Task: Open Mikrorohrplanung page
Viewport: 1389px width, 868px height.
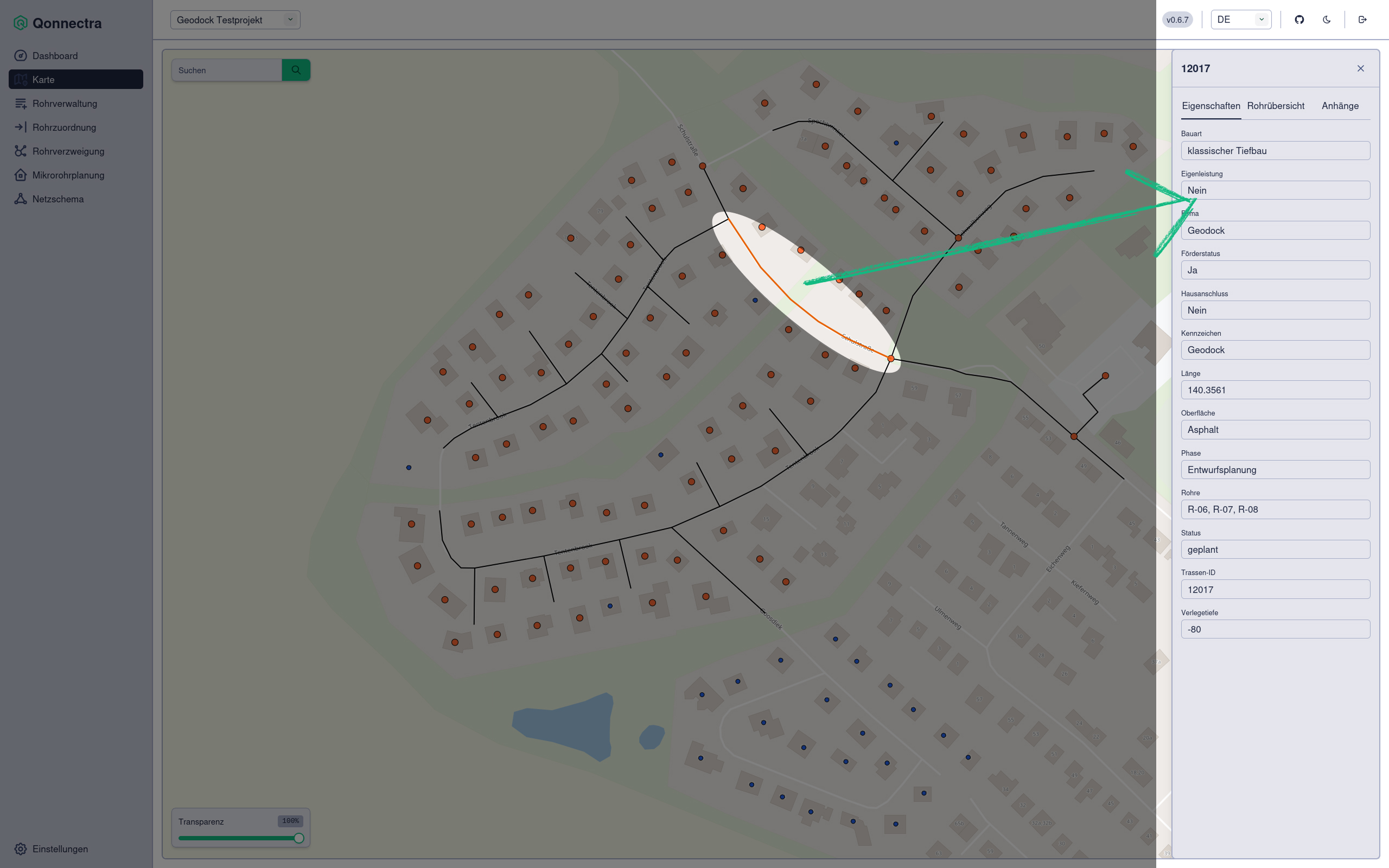Action: (68, 175)
